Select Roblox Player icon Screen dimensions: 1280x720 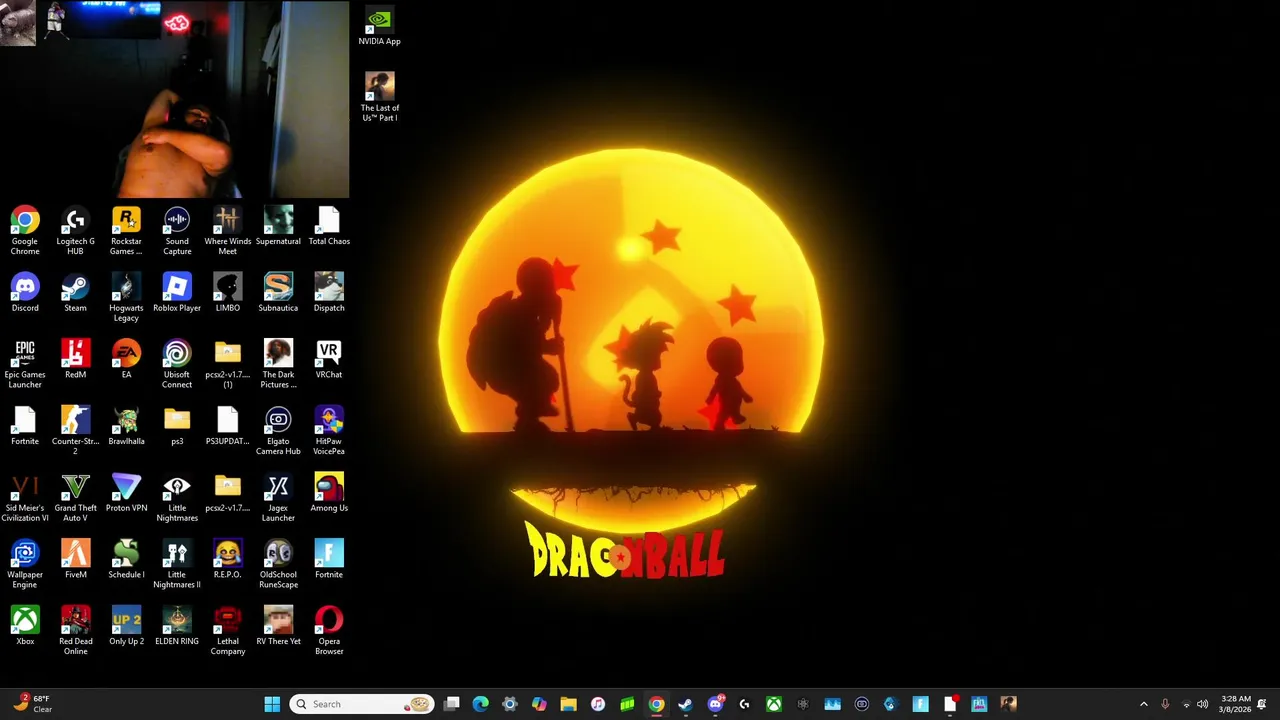point(177,293)
